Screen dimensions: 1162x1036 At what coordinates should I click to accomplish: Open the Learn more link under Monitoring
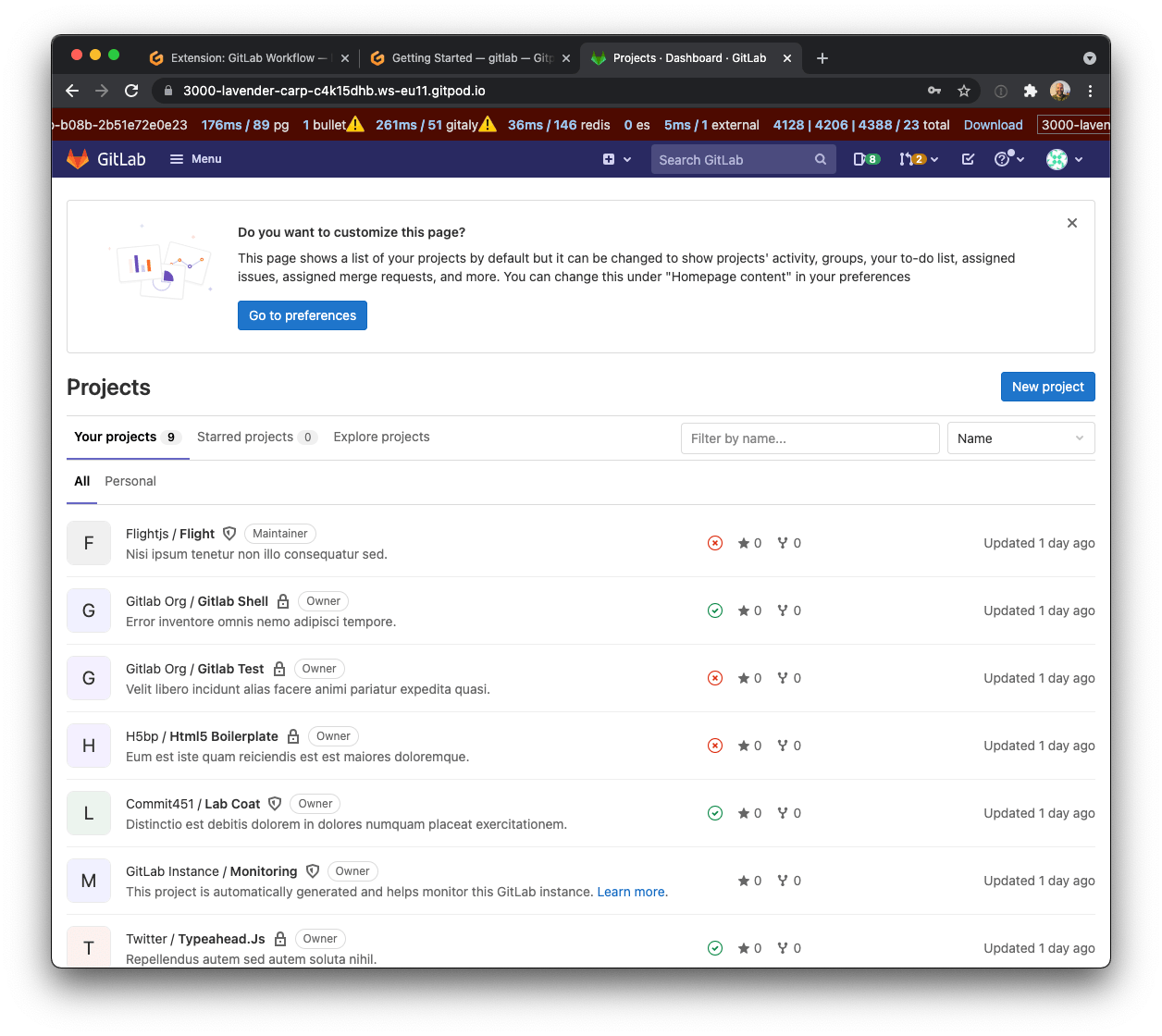630,892
